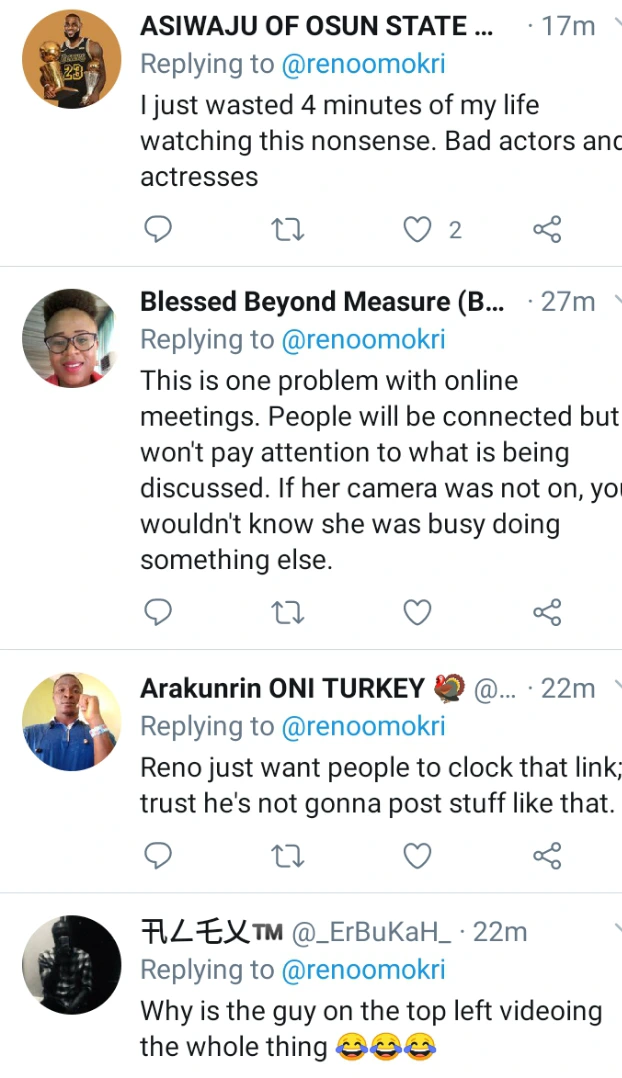Share the online meetings tweet
The height and width of the screenshot is (1078, 622).
click(x=547, y=612)
